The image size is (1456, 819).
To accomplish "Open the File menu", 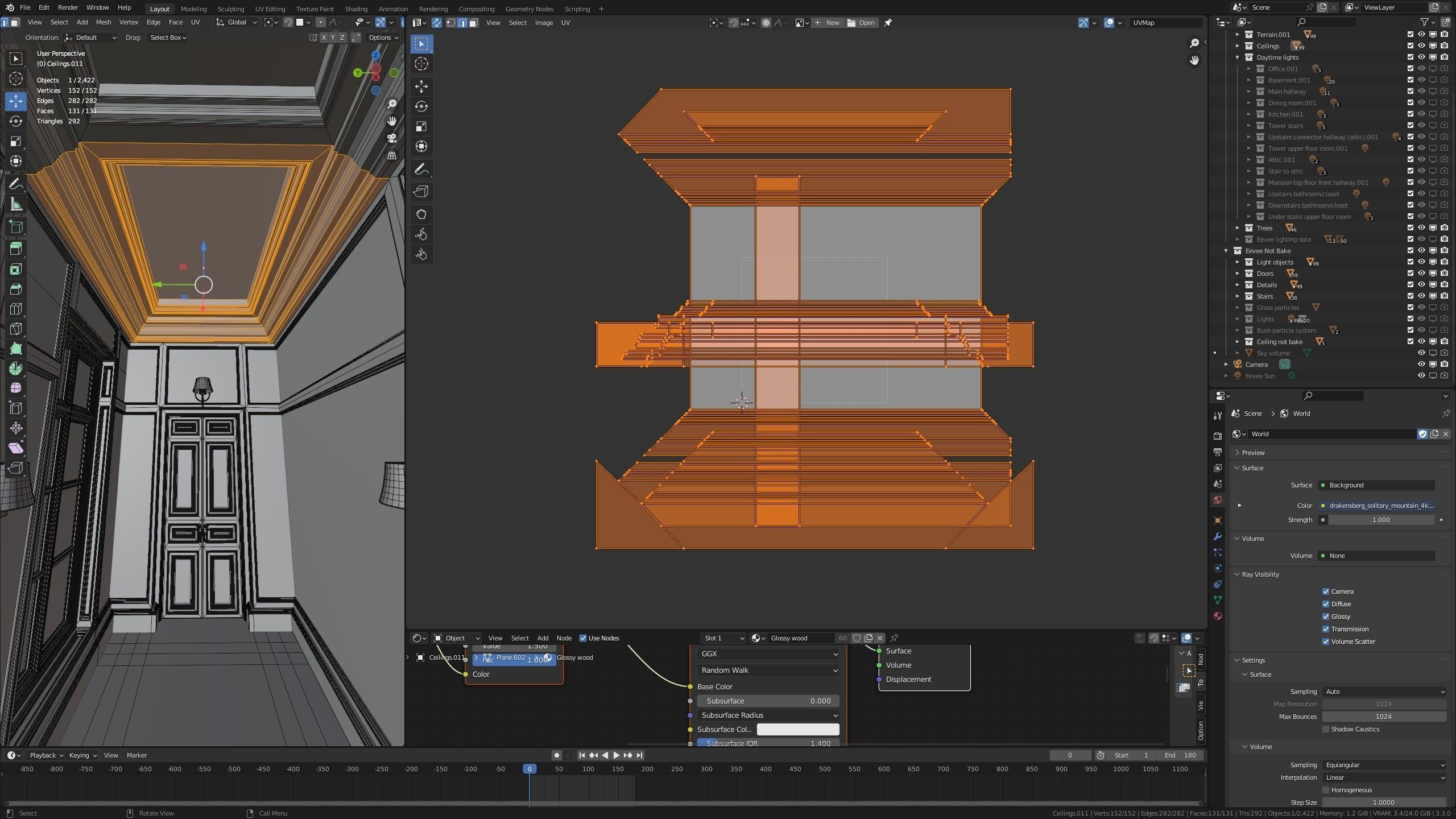I will [x=25, y=7].
